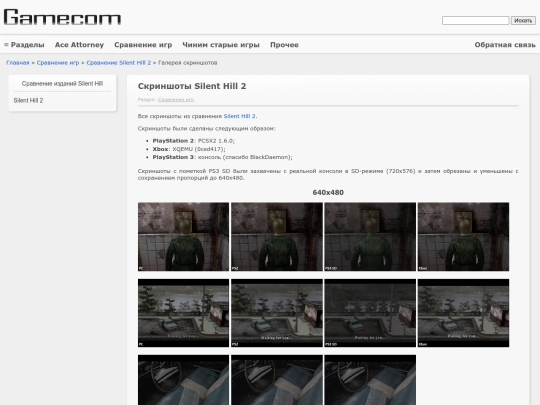The image size is (540, 405).
Task: Open the Xbox parking lot screenshot
Action: (463, 313)
